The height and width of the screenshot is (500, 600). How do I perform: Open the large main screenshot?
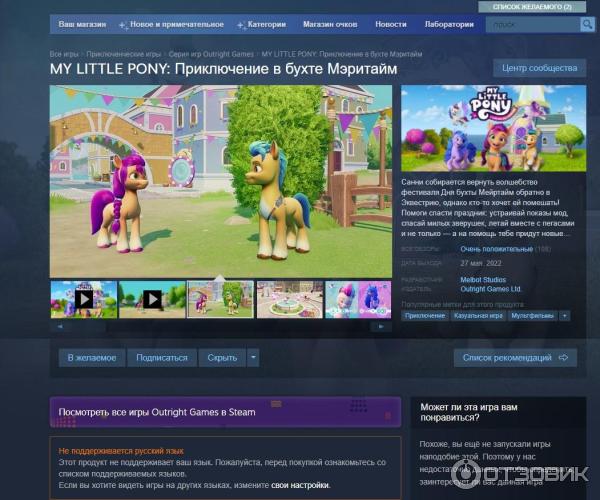pyautogui.click(x=221, y=181)
